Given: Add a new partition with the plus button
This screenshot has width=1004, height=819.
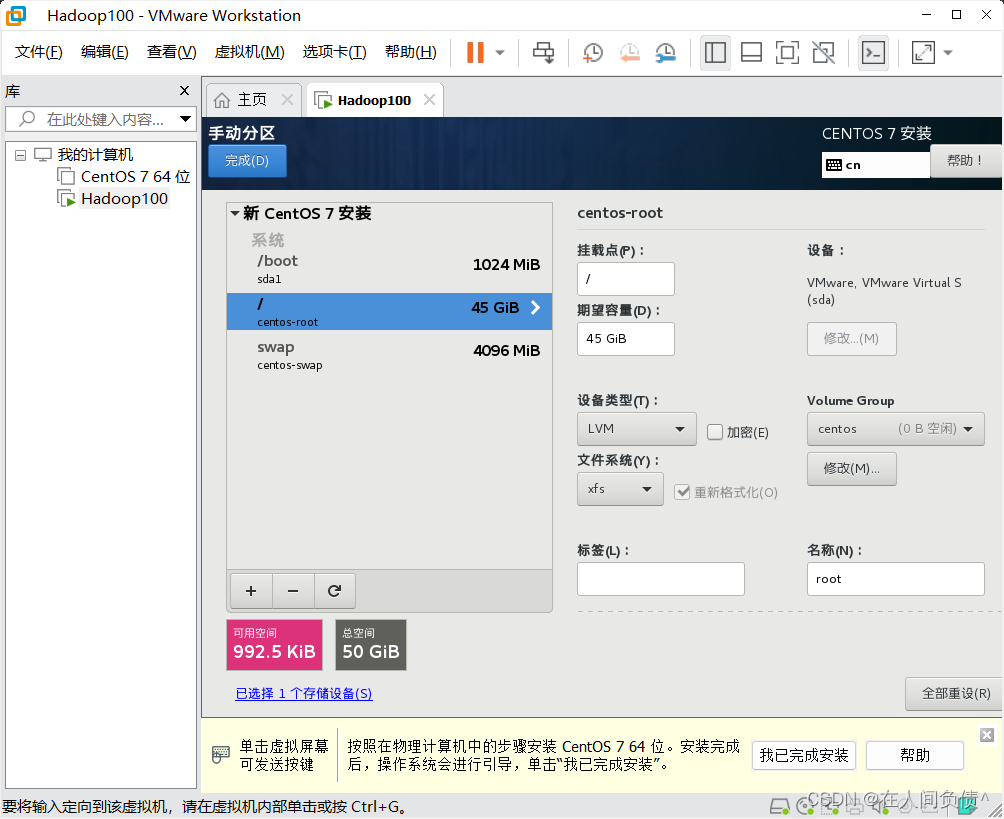Looking at the screenshot, I should [250, 591].
